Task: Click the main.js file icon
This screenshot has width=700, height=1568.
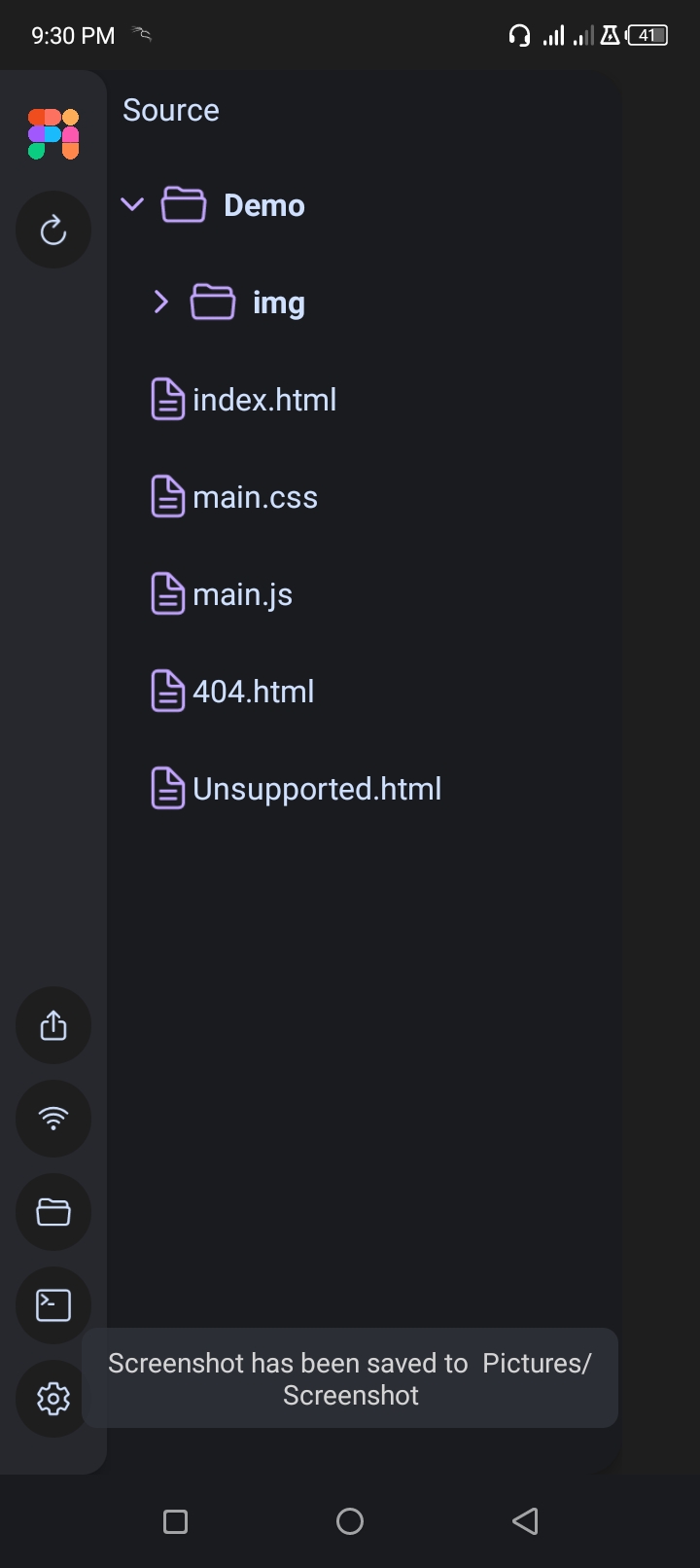Action: point(167,593)
